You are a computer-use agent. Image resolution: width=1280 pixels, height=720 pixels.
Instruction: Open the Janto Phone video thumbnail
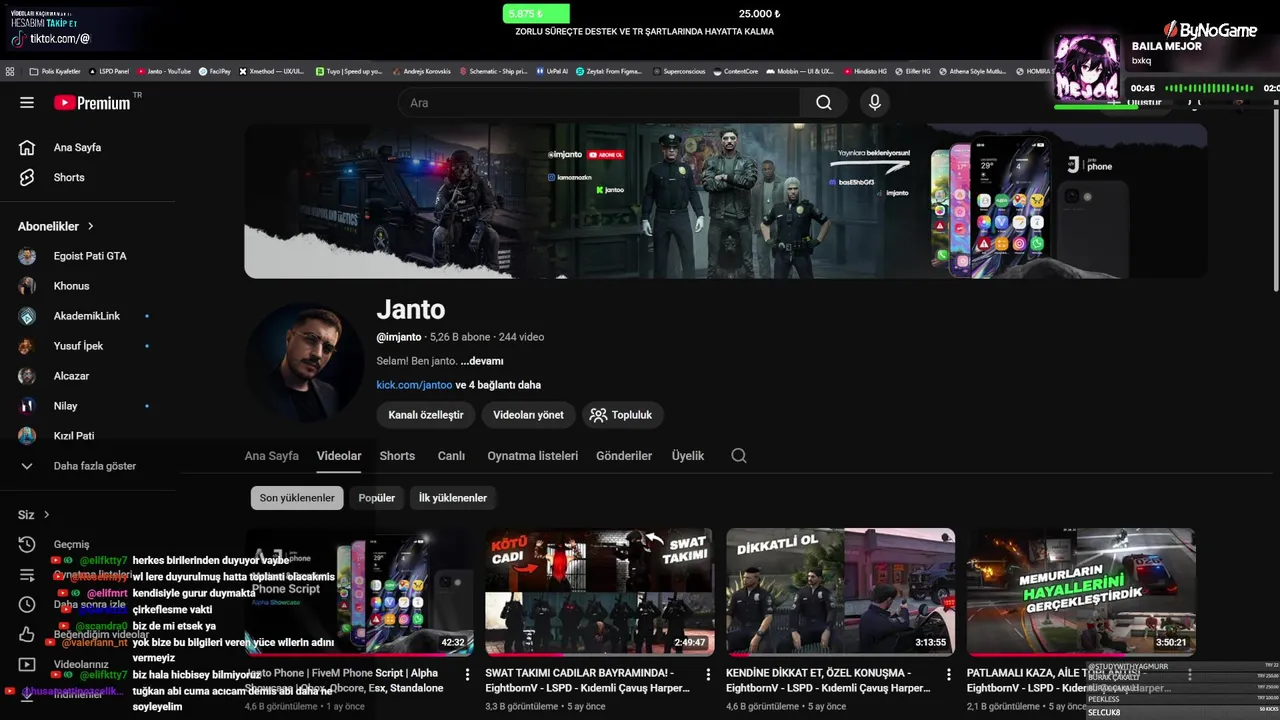(x=359, y=592)
